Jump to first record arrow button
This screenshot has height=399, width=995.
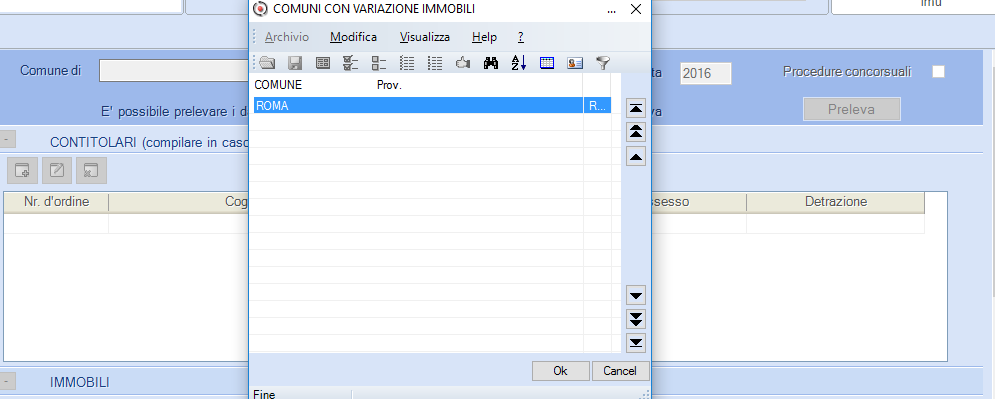click(x=636, y=108)
